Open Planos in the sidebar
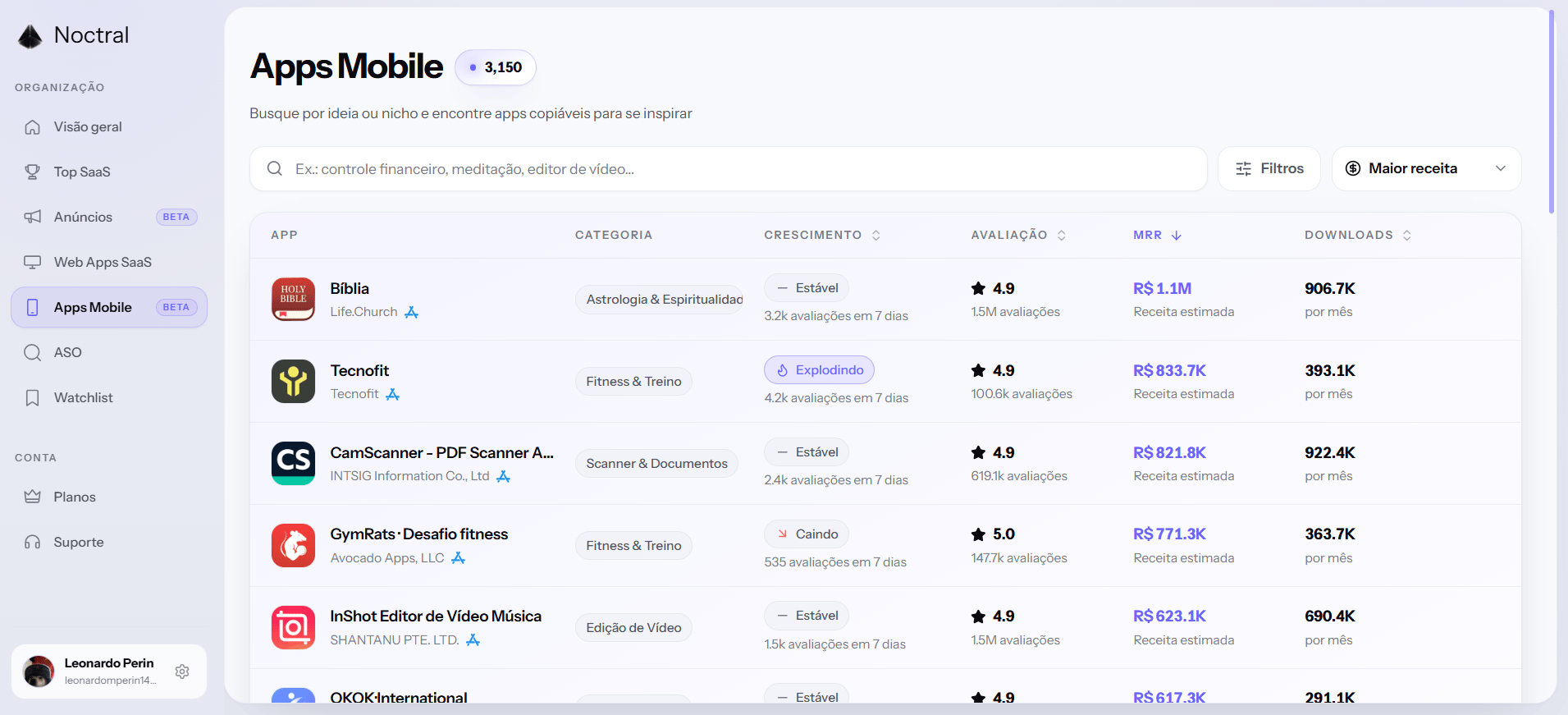This screenshot has height=715, width=1568. point(109,497)
